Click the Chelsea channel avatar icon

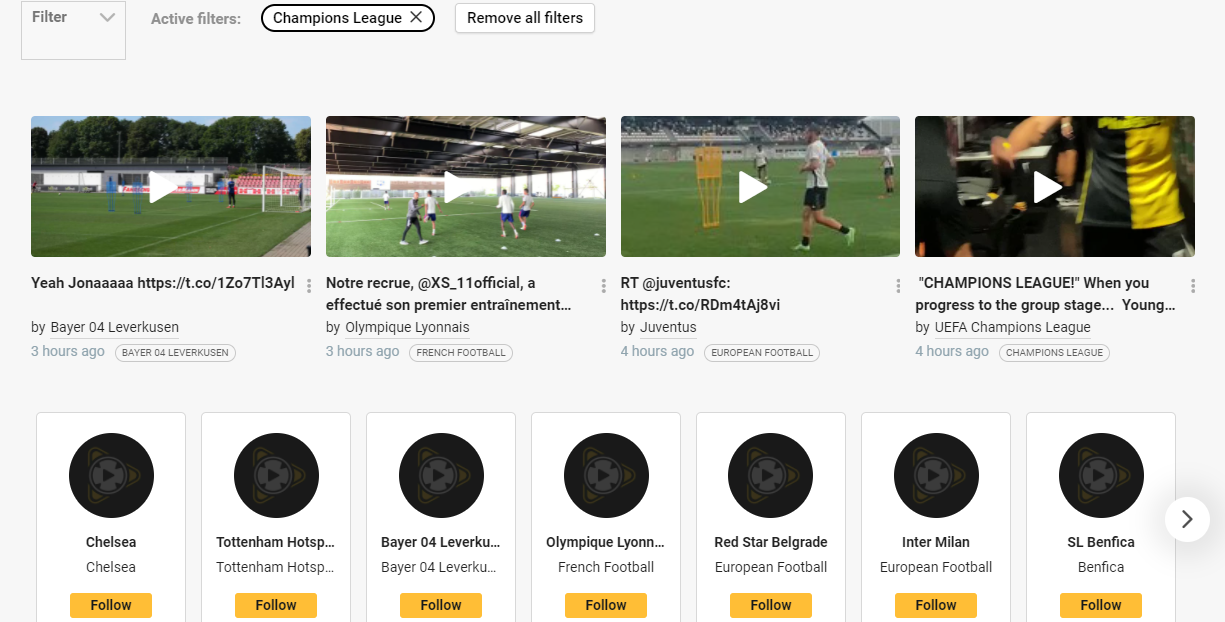point(111,475)
